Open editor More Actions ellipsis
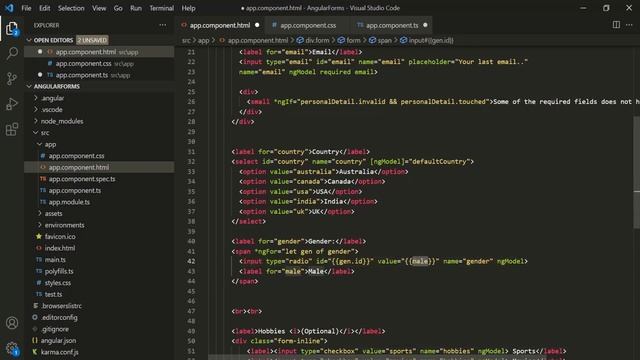 (629, 25)
